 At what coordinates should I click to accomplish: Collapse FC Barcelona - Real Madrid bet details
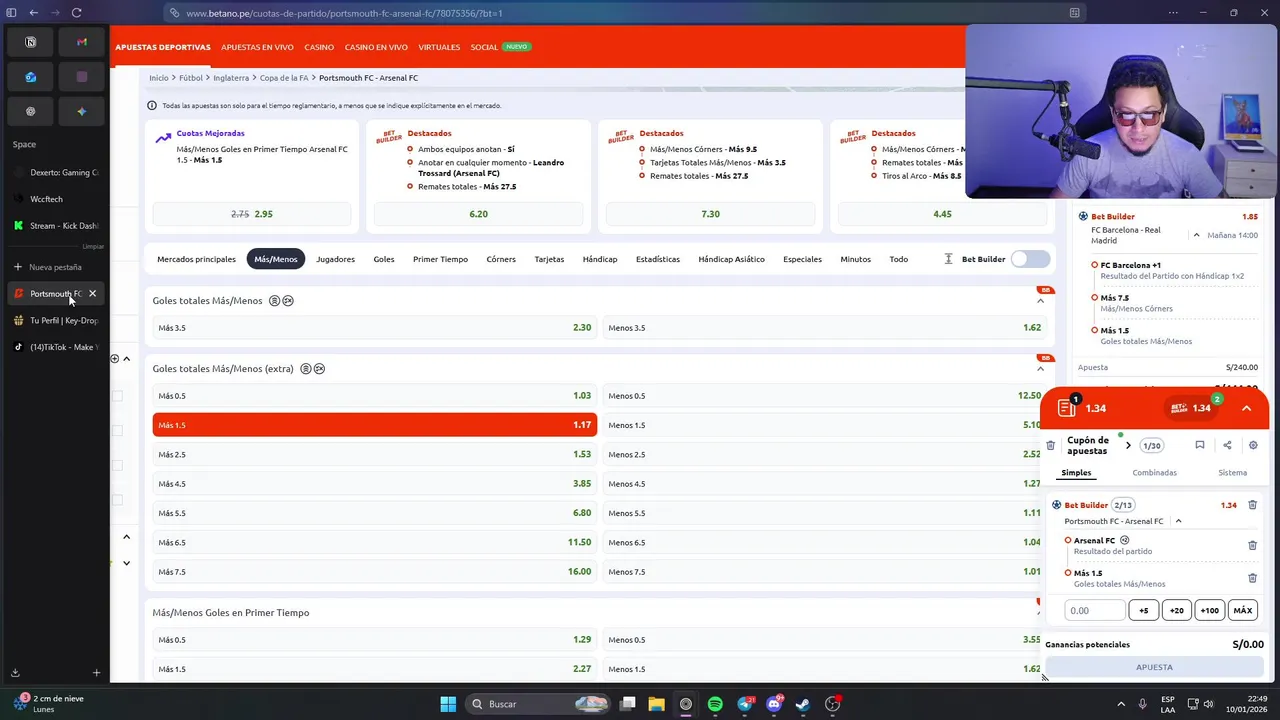1196,235
